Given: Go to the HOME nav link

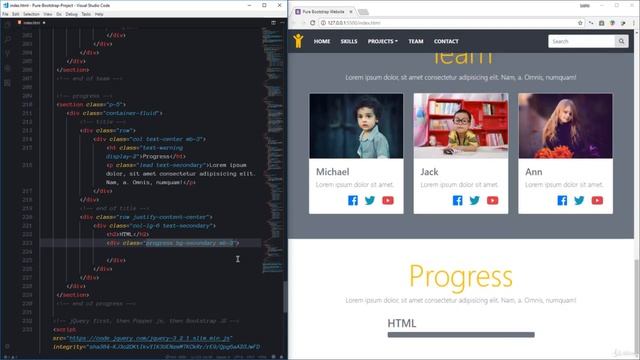Looking at the screenshot, I should tap(322, 41).
